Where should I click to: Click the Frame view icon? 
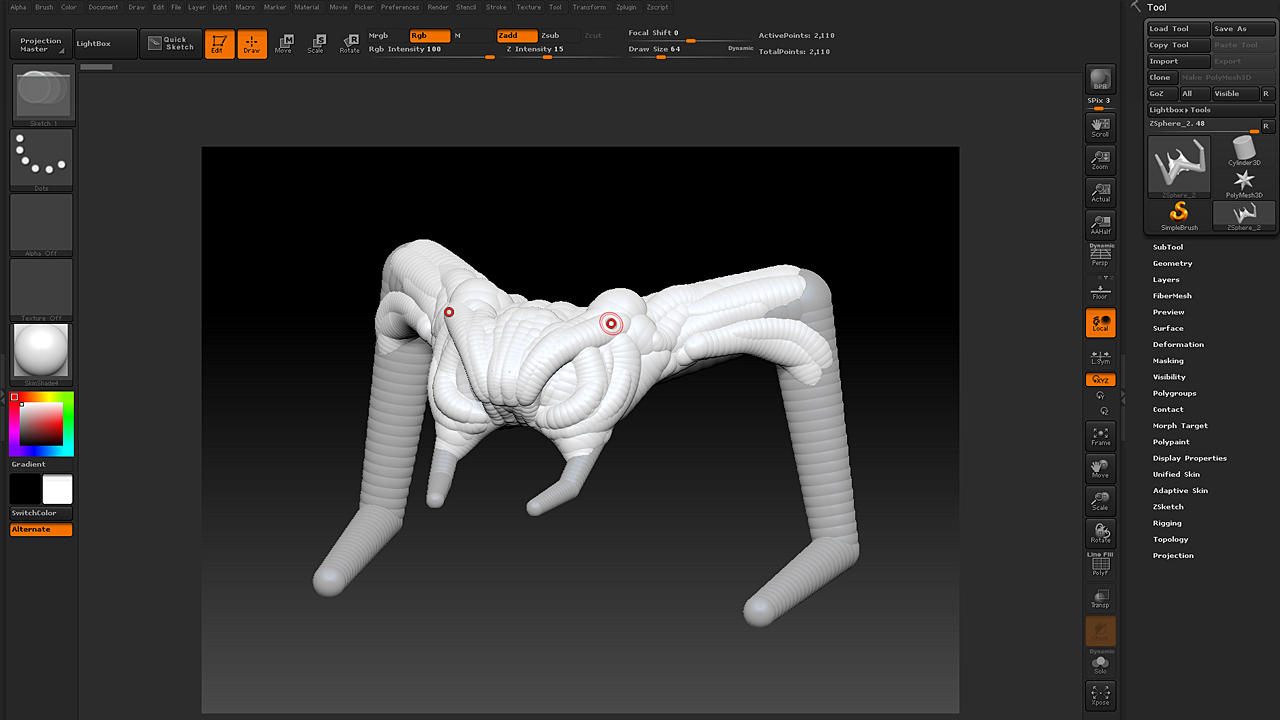[x=1100, y=436]
